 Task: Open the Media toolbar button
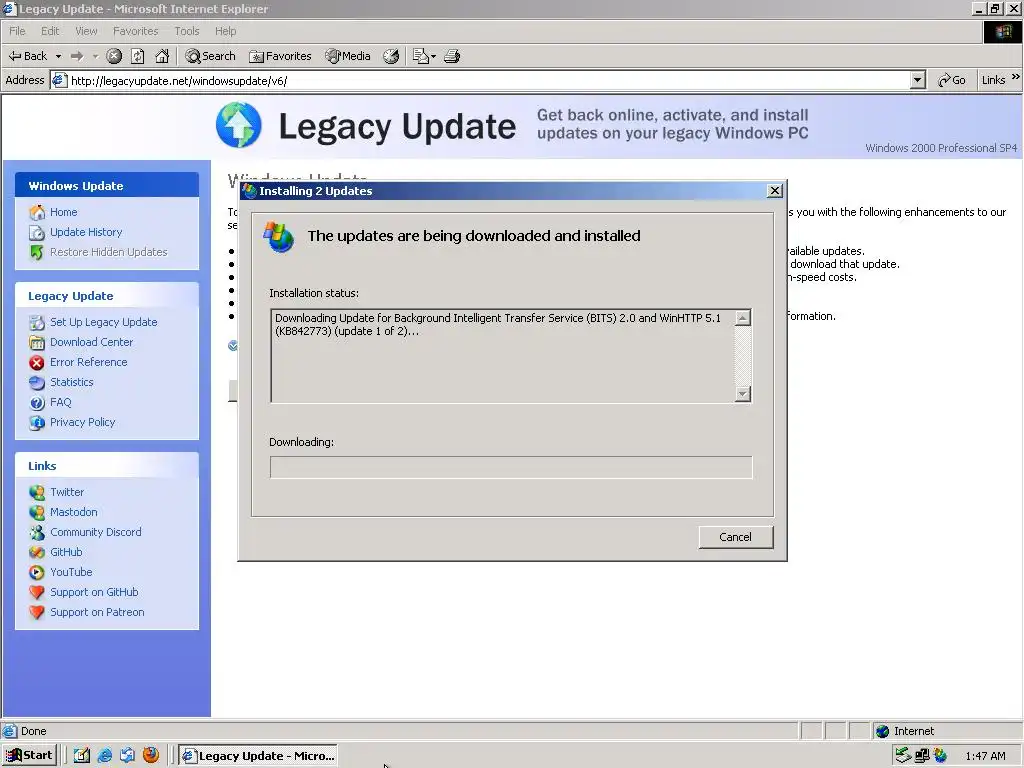[348, 56]
